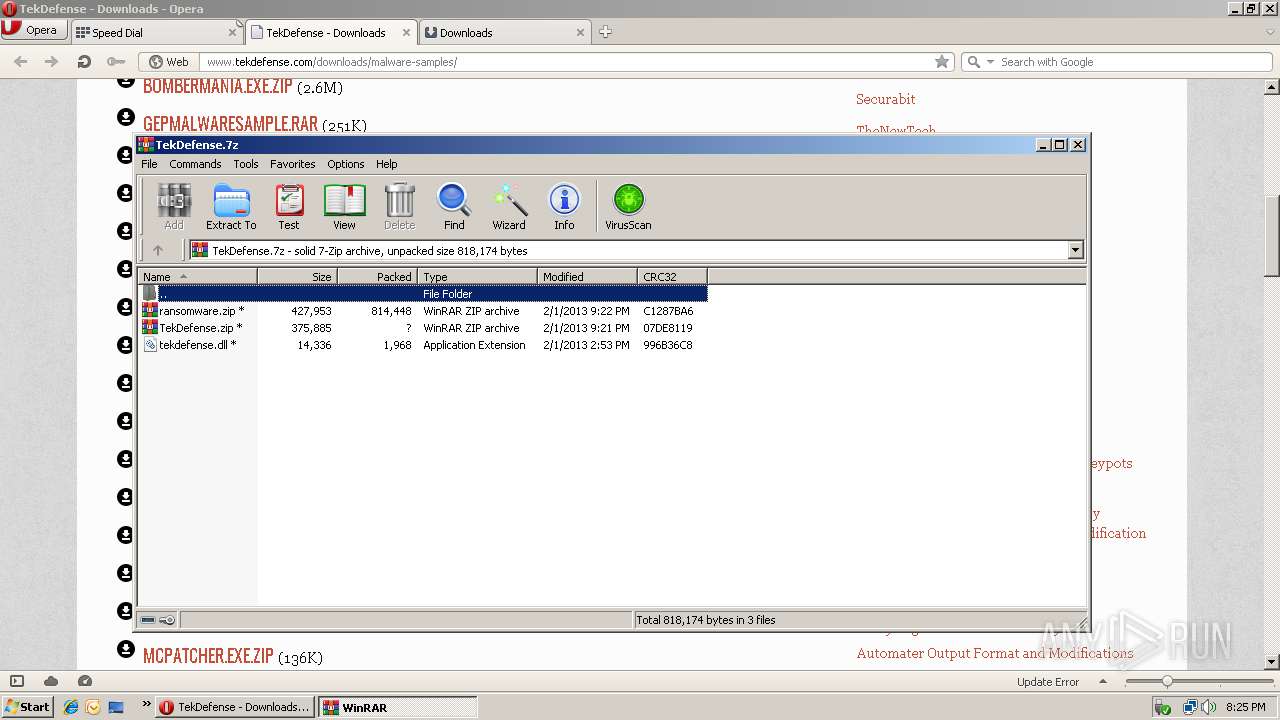Select the TekDefense.zip file row
This screenshot has height=720, width=1280.
pyautogui.click(x=423, y=328)
